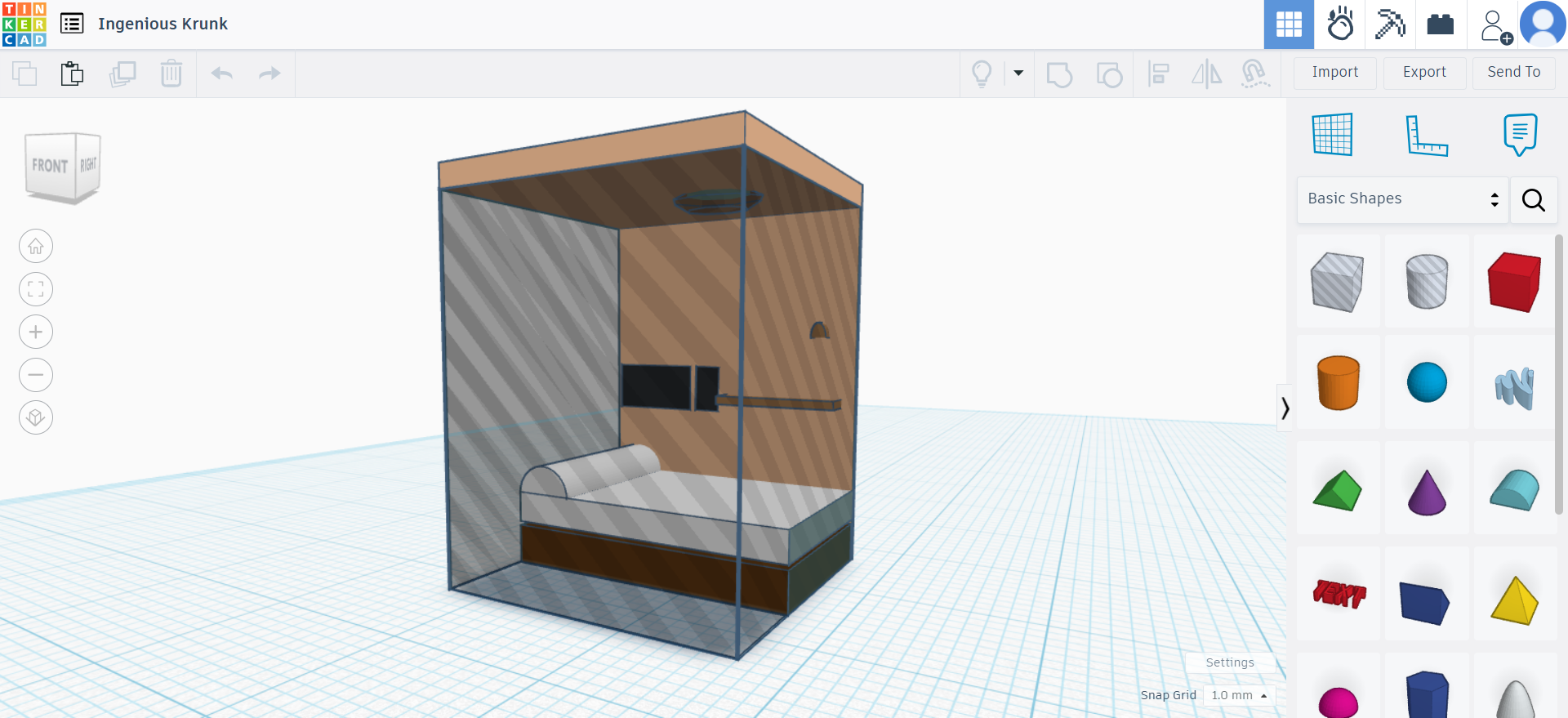The height and width of the screenshot is (718, 1568).
Task: Open the user profile avatar
Action: 1543,25
